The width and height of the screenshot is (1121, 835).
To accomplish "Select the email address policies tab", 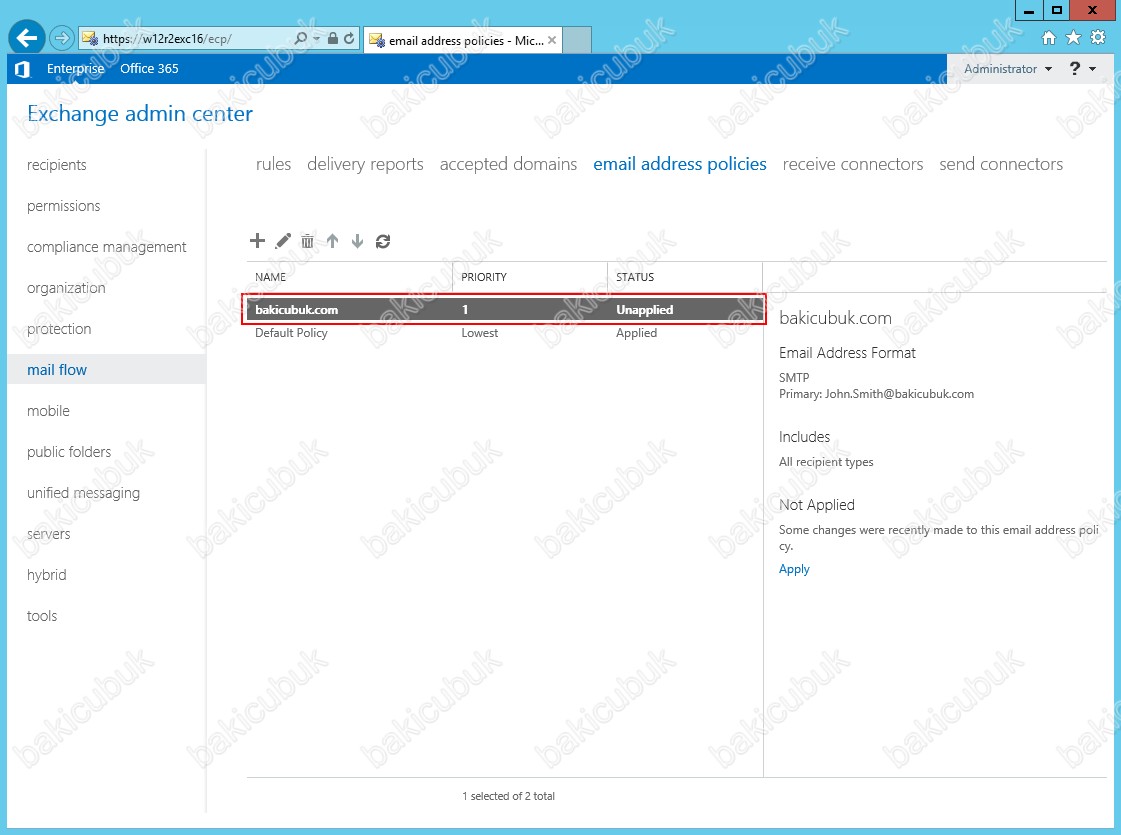I will click(680, 164).
